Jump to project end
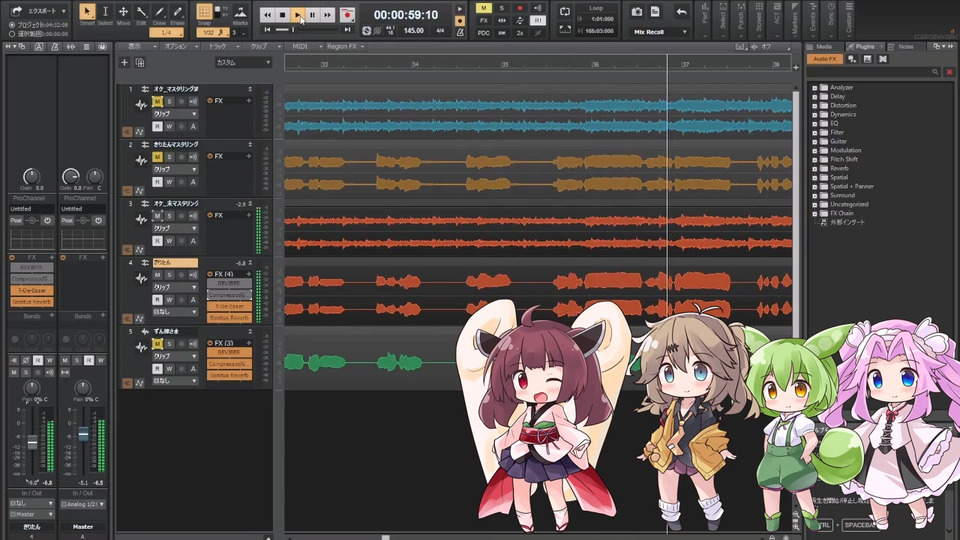960x540 pixels. coord(347,29)
